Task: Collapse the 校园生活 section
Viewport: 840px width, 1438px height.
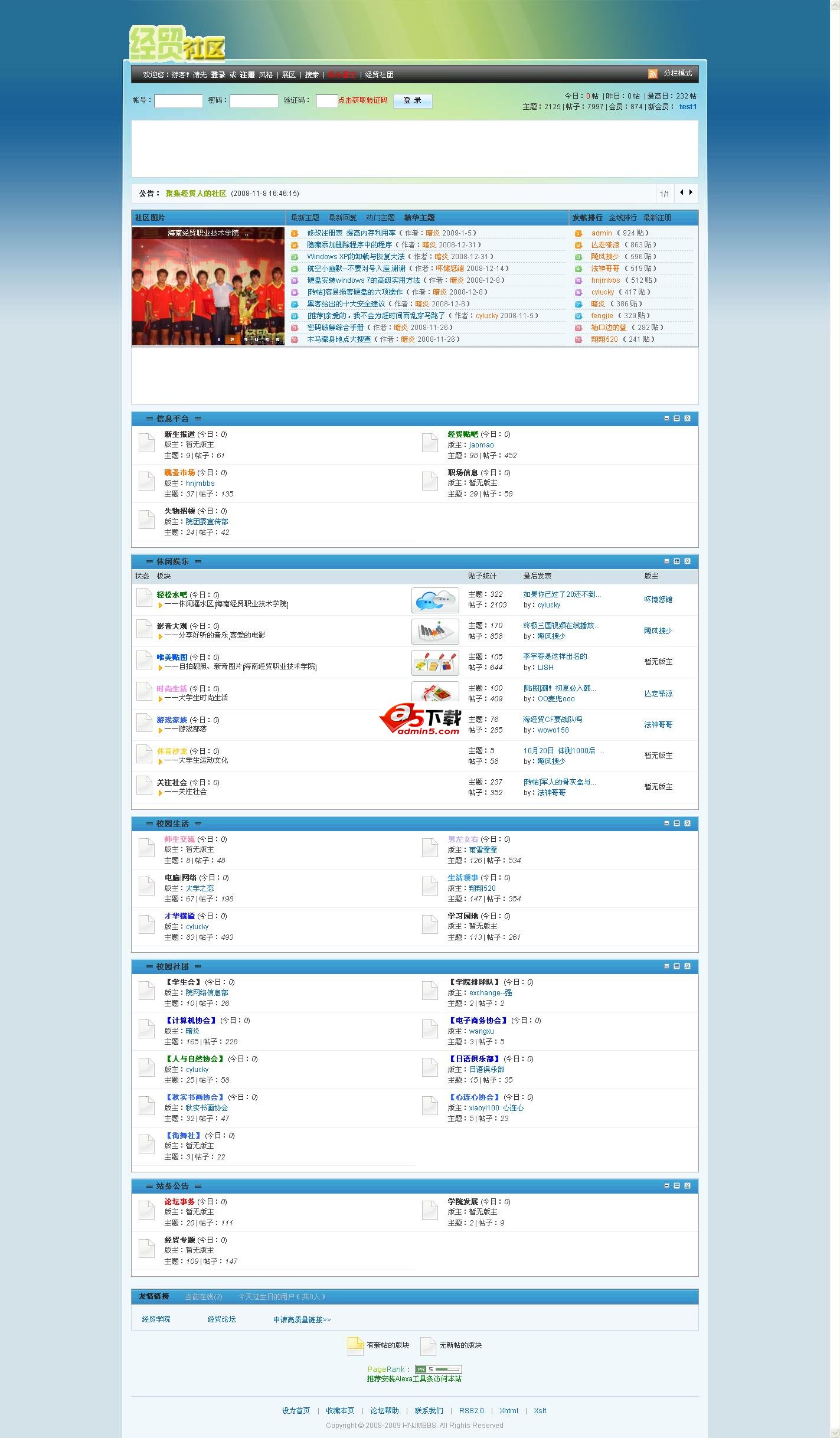Action: (x=666, y=823)
